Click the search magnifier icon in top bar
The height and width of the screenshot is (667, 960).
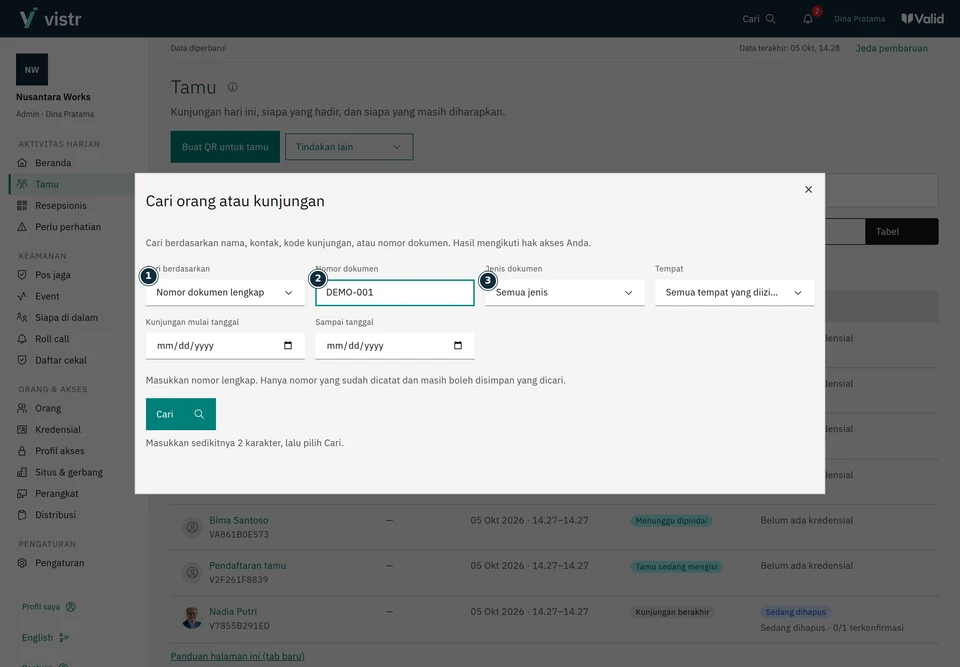pos(770,19)
